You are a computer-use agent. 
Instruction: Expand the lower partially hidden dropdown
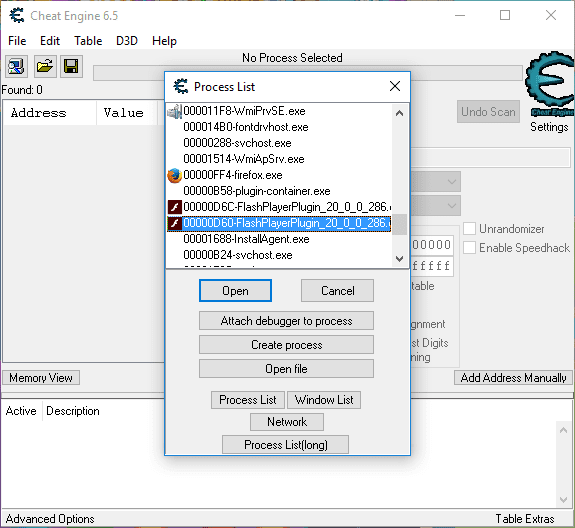click(x=452, y=205)
